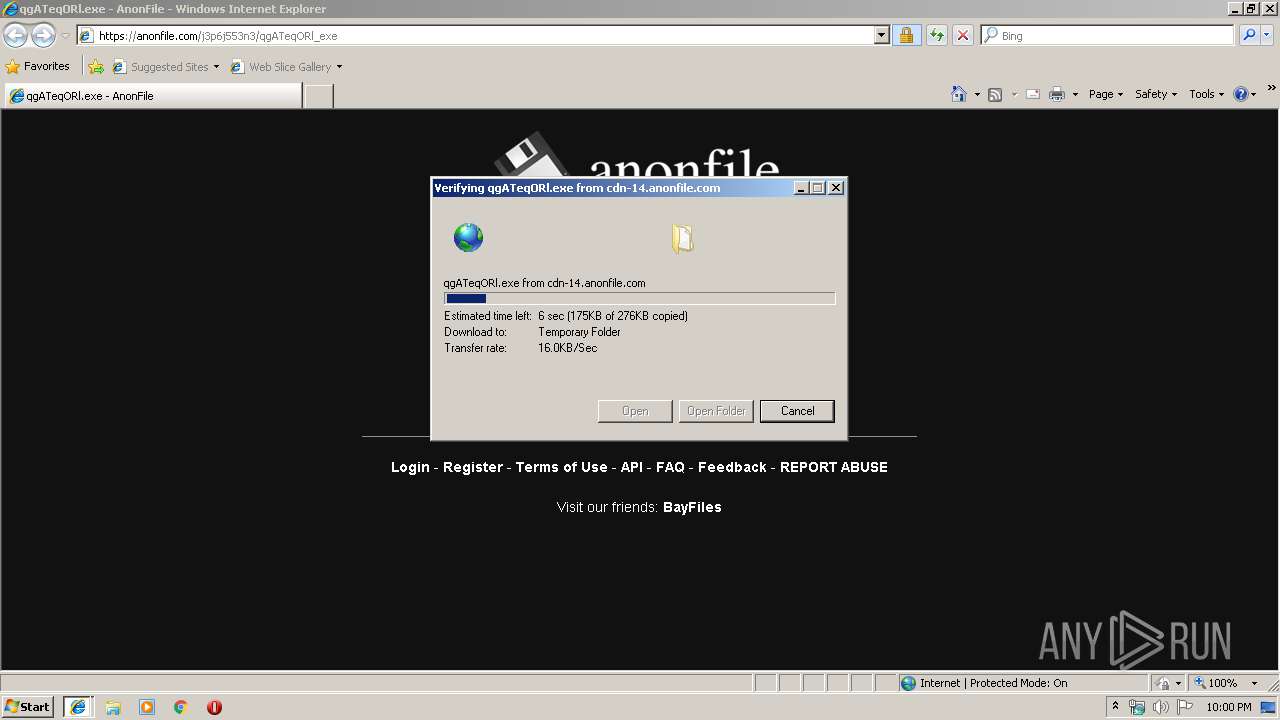
Task: Click the REPORT ABUSE link
Action: pyautogui.click(x=834, y=467)
